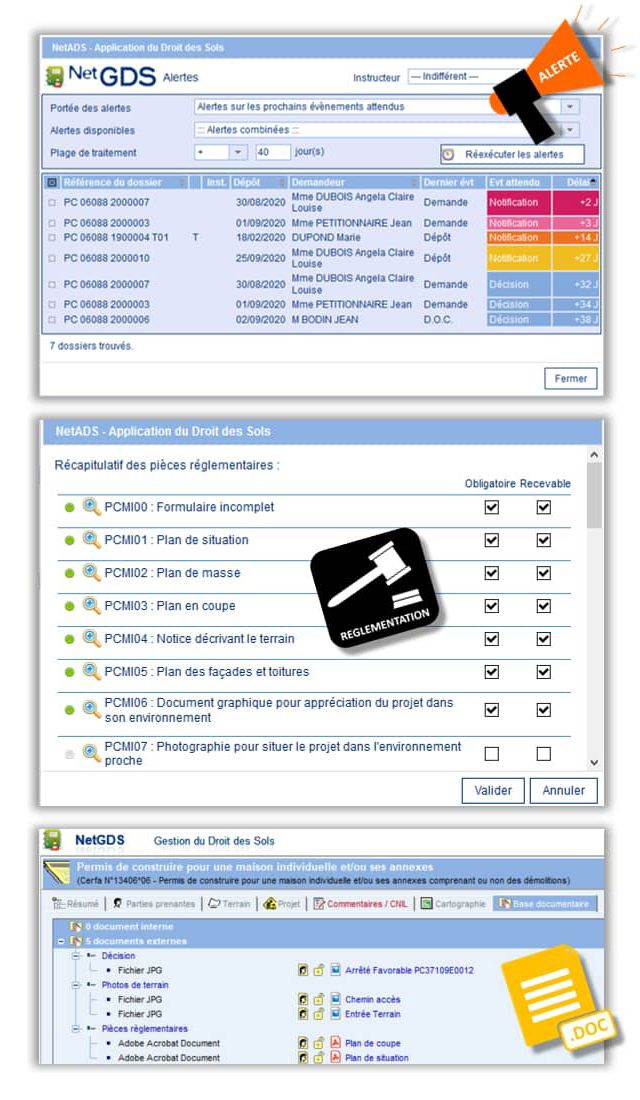Image resolution: width=640 pixels, height=1100 pixels.
Task: Click the image file icon beside Arrêté Favorable
Action: coord(335,970)
